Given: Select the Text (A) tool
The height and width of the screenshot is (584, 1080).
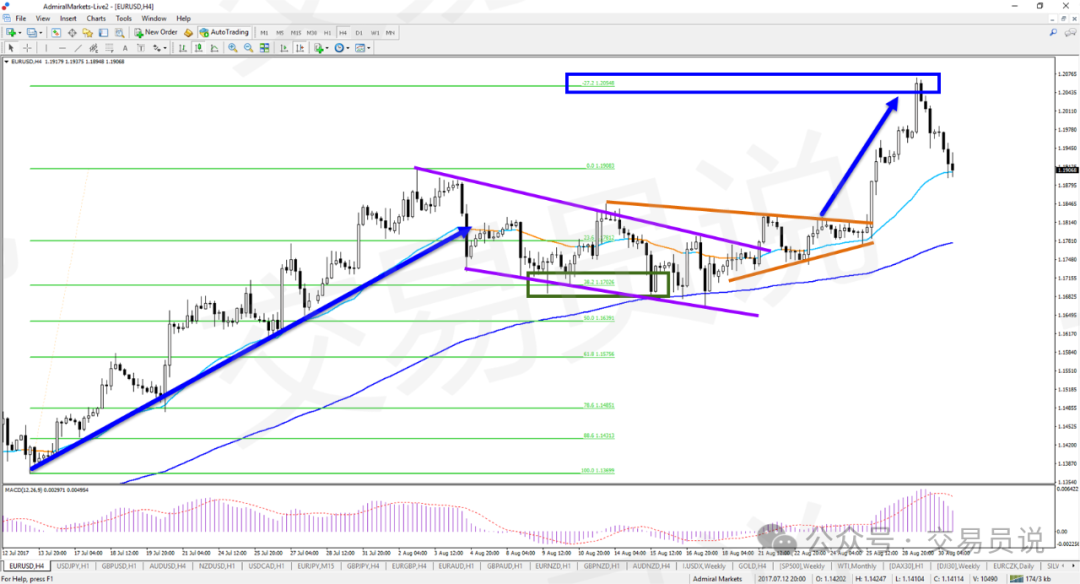Looking at the screenshot, I should pyautogui.click(x=125, y=48).
